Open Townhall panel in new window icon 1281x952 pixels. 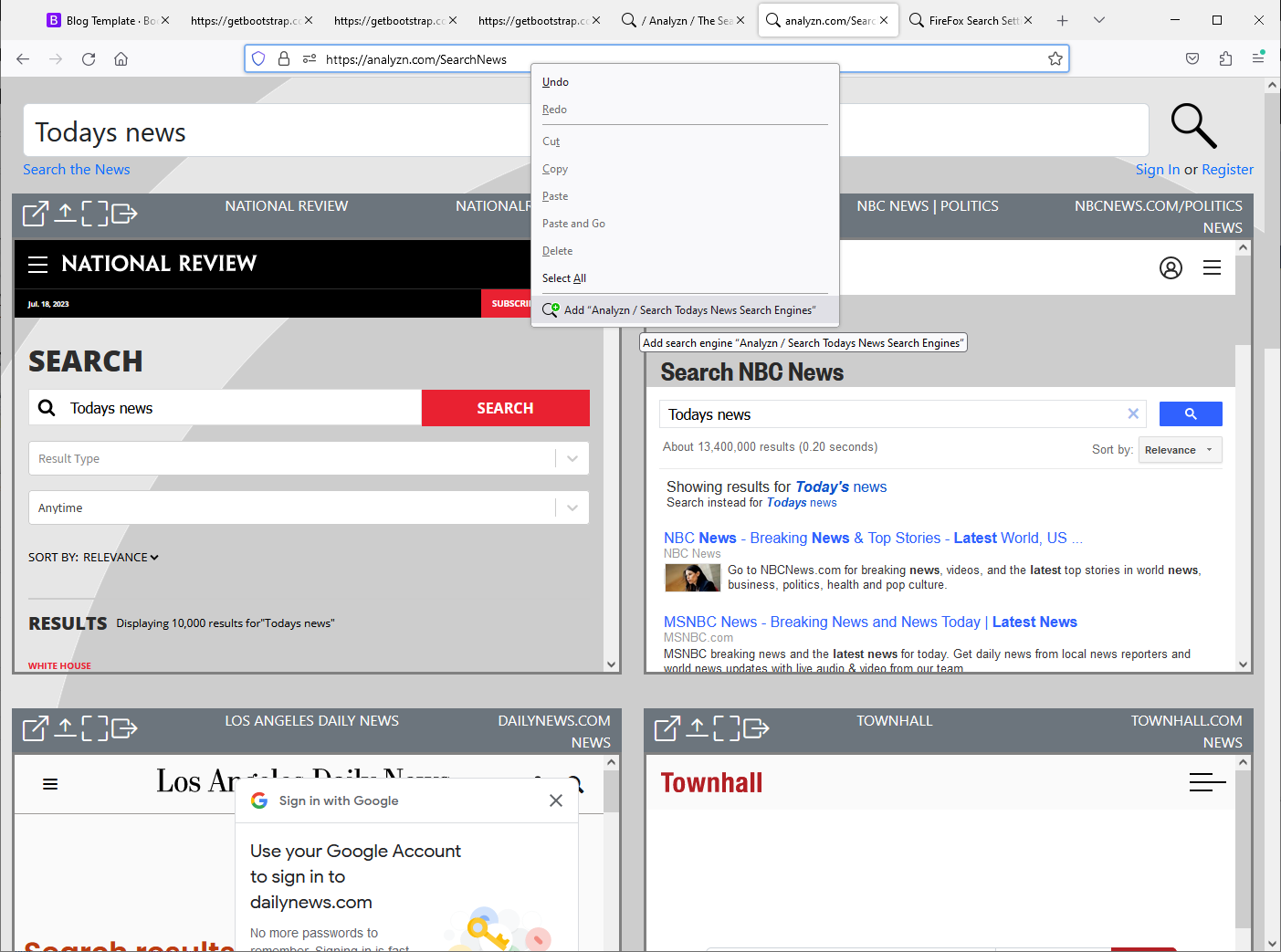pyautogui.click(x=667, y=728)
